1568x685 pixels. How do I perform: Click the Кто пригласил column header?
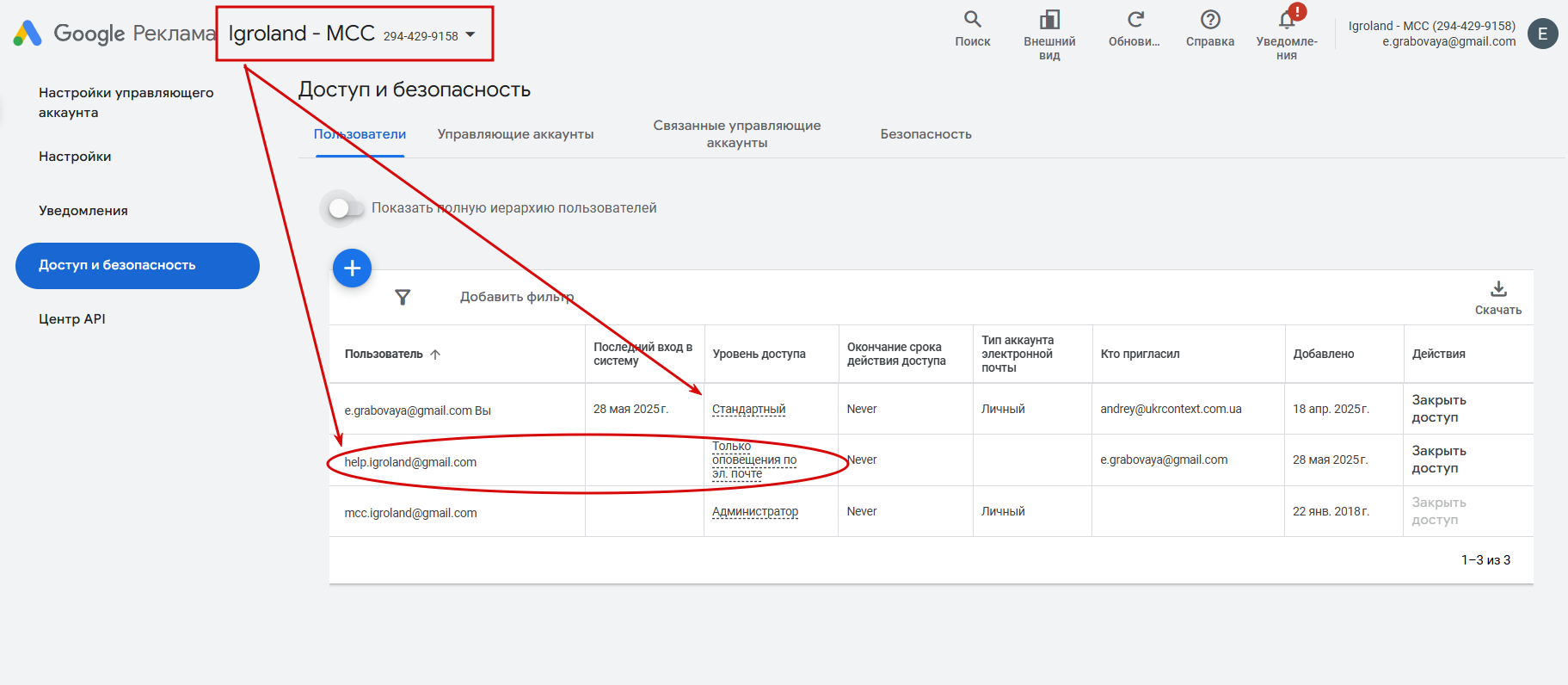click(1140, 354)
